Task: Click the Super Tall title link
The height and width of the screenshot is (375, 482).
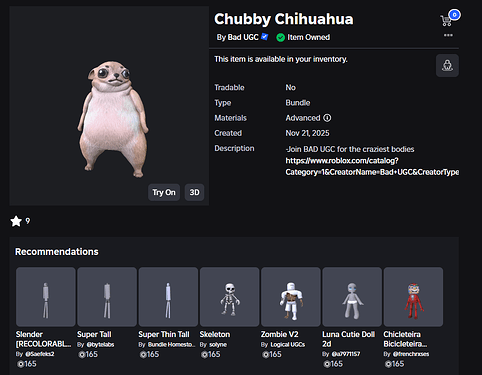Action: click(x=94, y=334)
